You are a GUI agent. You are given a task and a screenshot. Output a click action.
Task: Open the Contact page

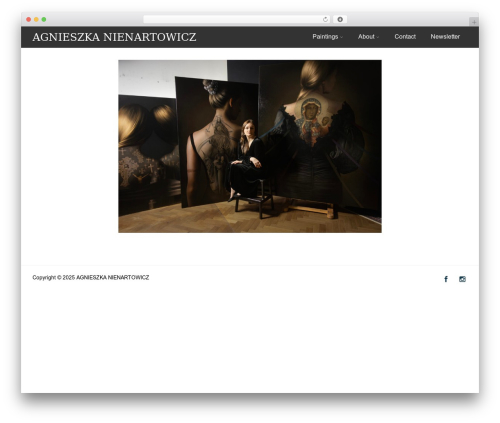405,37
